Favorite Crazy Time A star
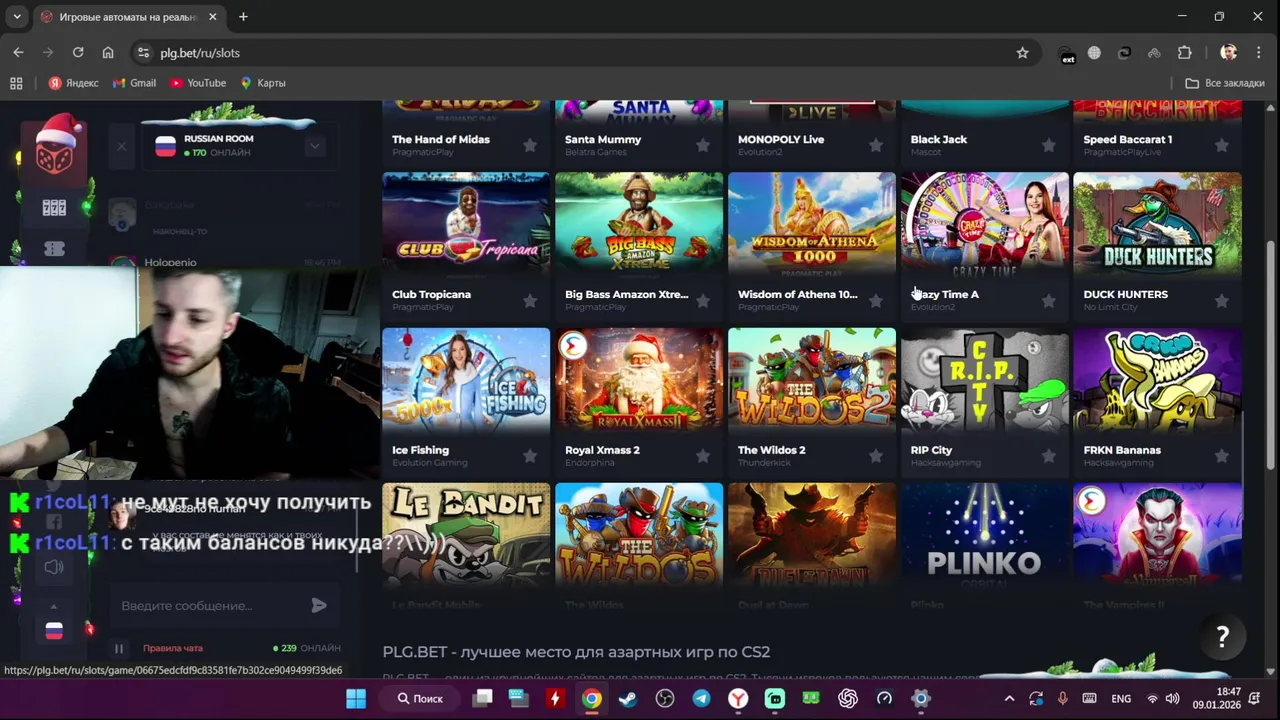This screenshot has width=1280, height=720. pos(1048,301)
